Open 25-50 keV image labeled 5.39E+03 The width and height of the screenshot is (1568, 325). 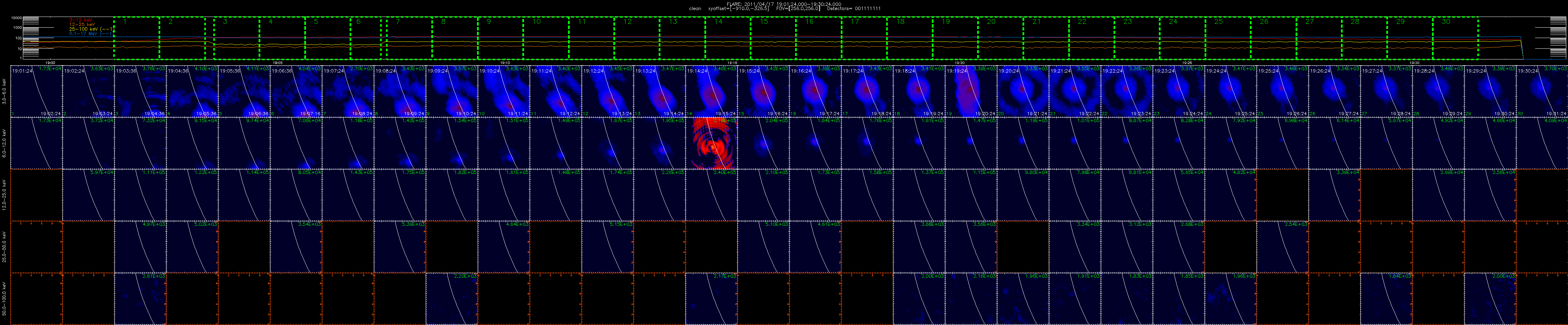click(400, 247)
